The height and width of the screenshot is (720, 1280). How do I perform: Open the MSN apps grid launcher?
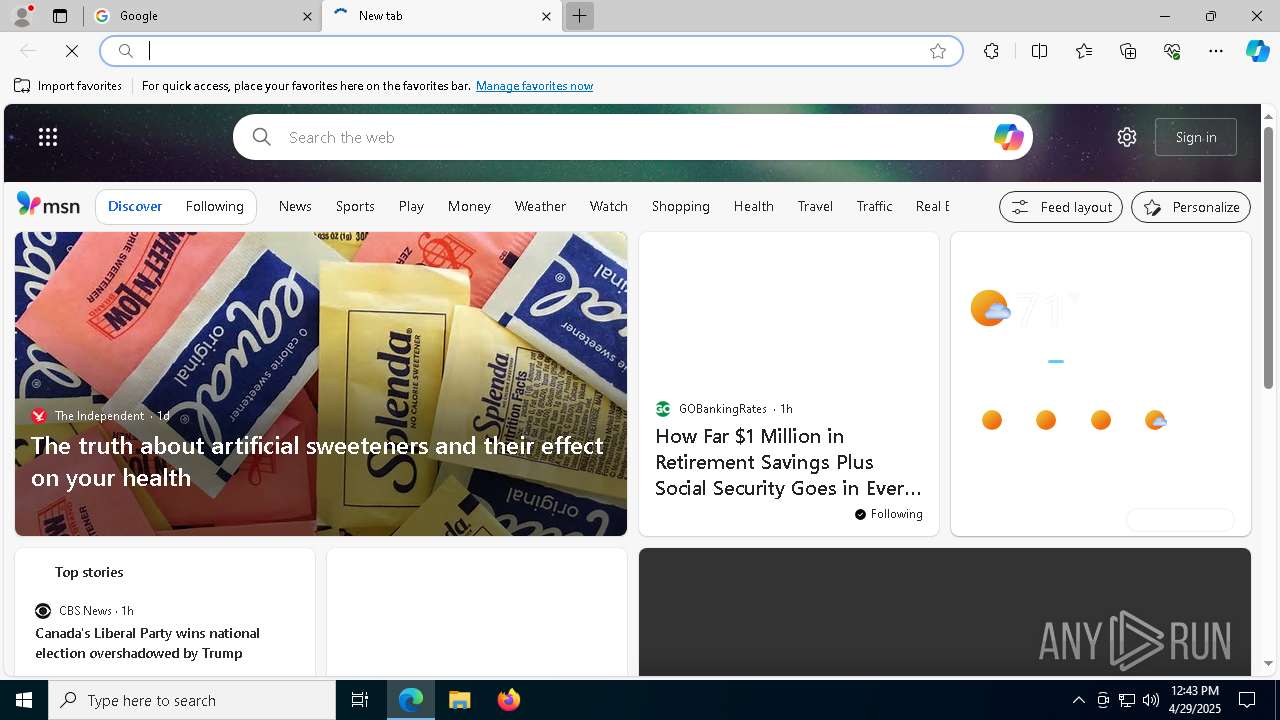[48, 137]
